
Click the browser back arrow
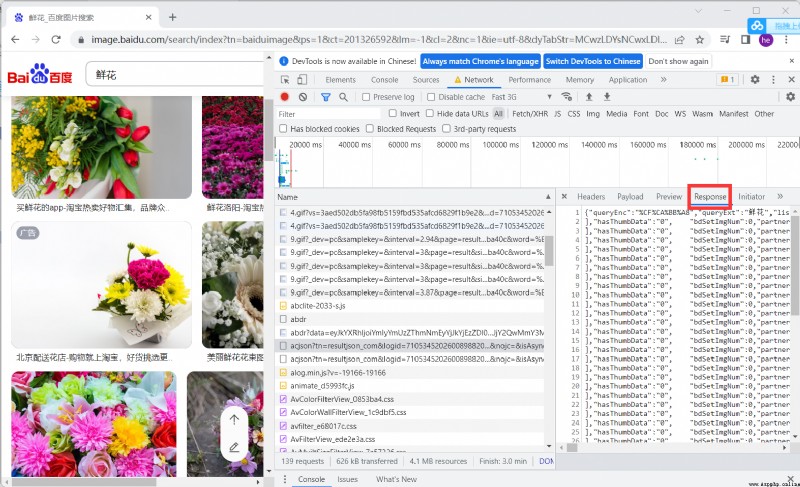(15, 39)
